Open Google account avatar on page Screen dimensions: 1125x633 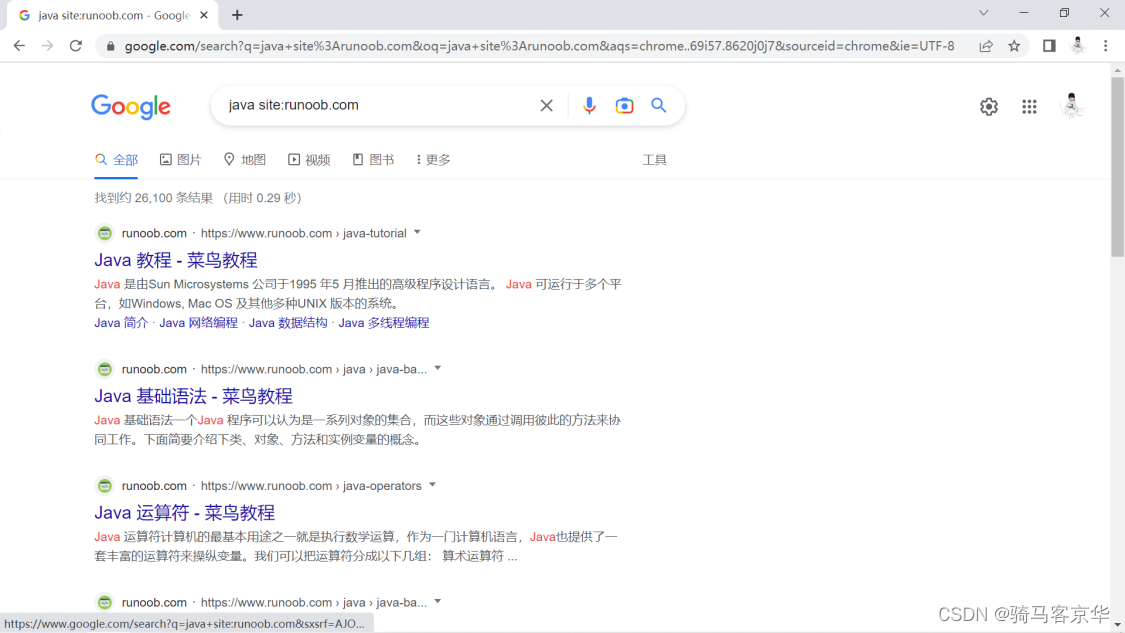tap(1072, 106)
